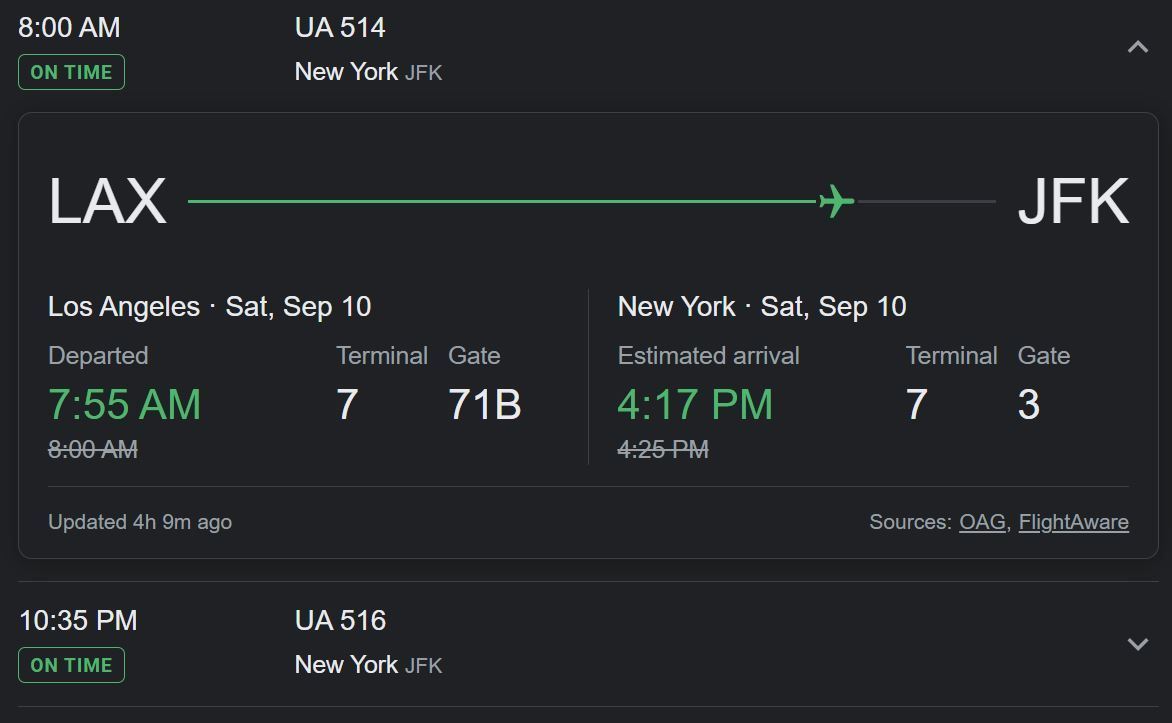The image size is (1172, 723).
Task: Click the green flight progress line
Action: click(502, 201)
